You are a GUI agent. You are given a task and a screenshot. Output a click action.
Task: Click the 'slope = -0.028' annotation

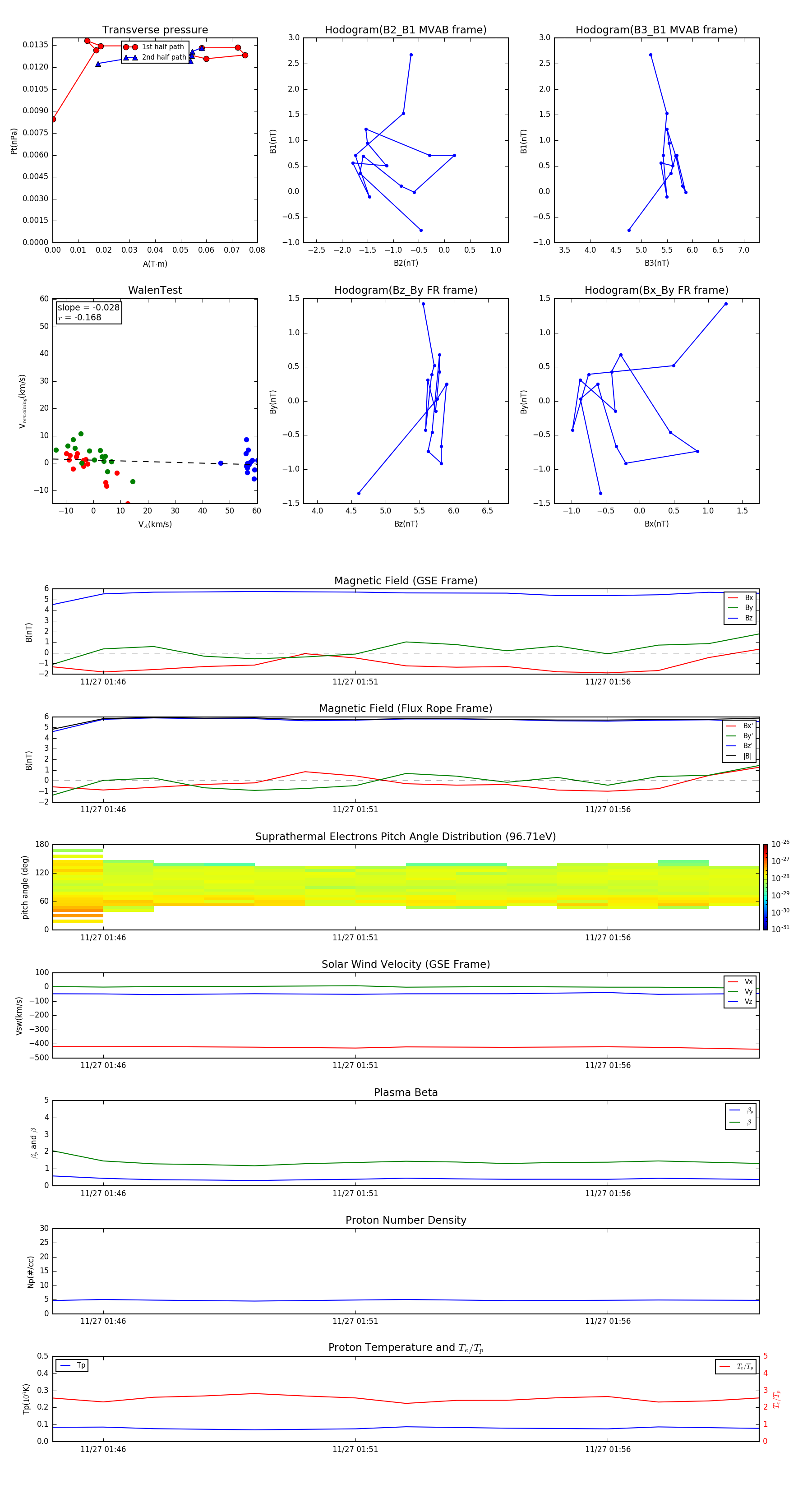88,308
